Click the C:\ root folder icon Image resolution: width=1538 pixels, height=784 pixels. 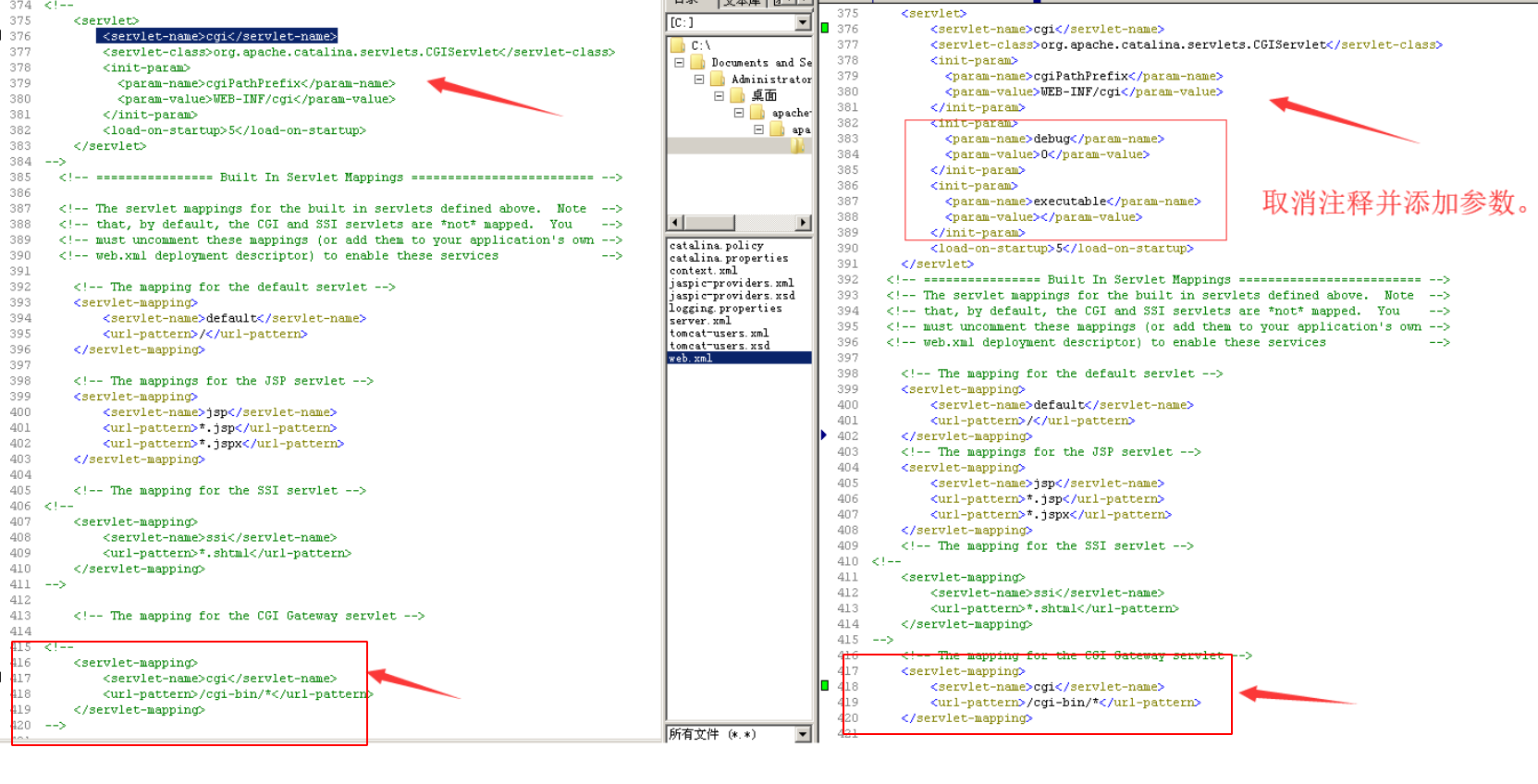point(676,45)
